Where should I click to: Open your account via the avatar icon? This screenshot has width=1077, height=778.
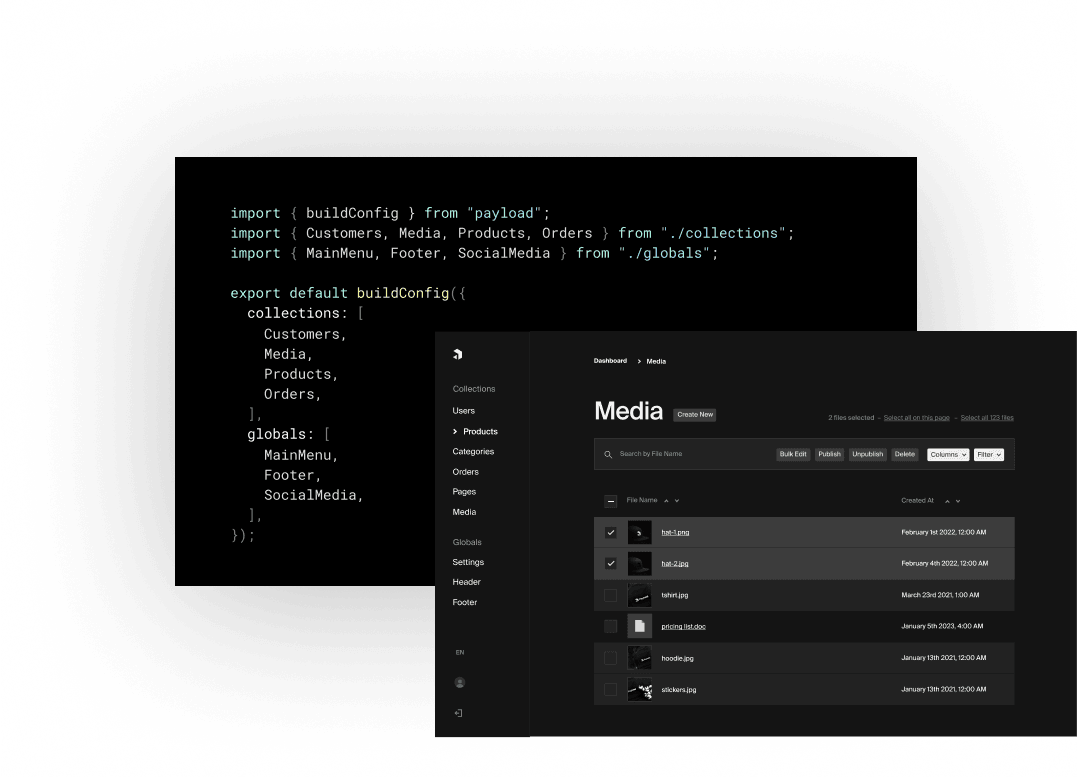click(459, 682)
